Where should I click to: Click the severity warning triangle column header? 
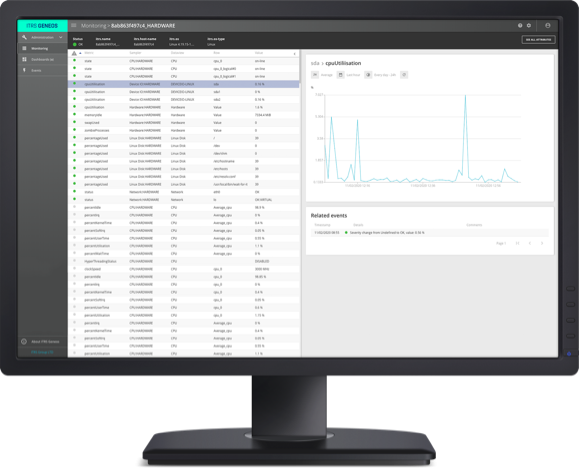[x=74, y=53]
